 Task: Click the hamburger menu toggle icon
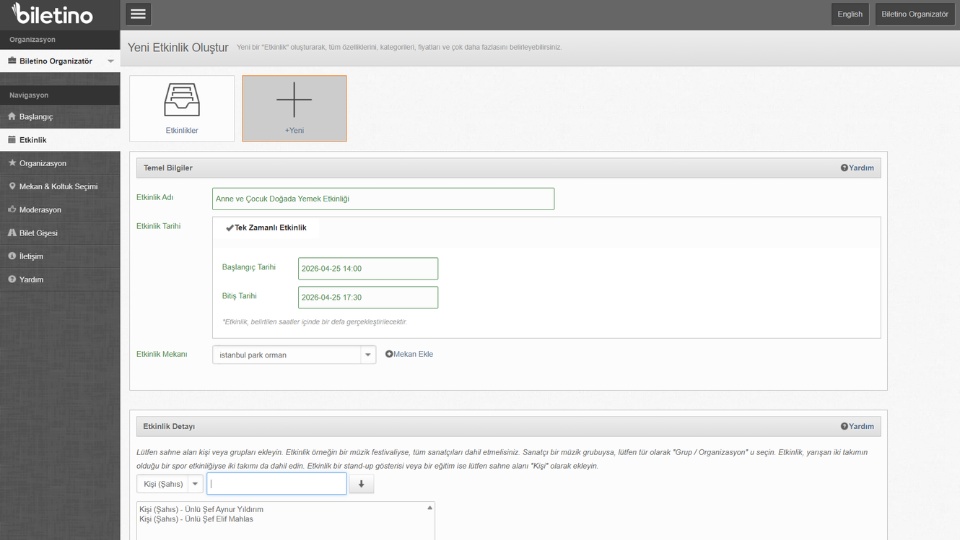click(x=139, y=14)
